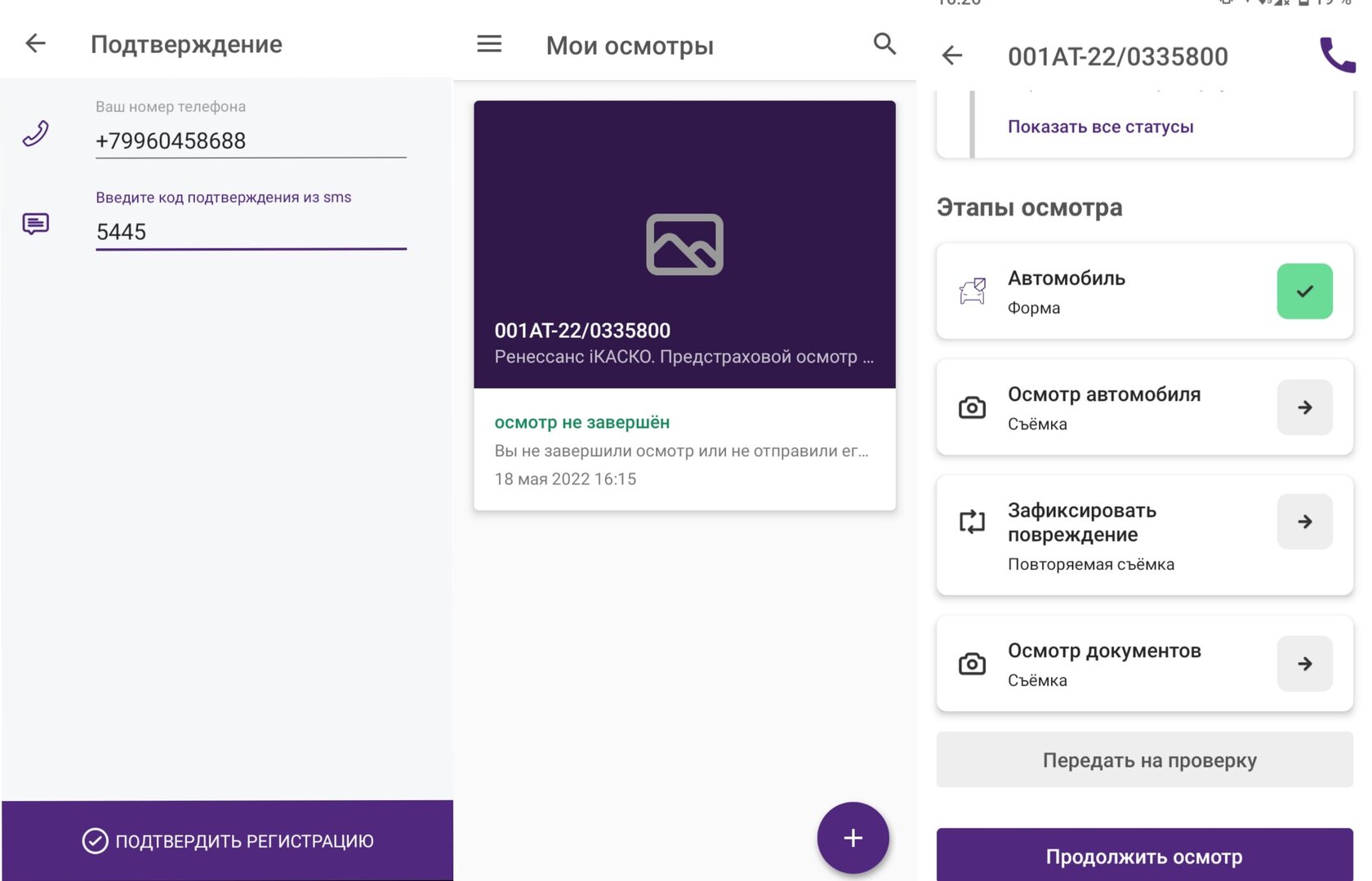Viewport: 1372px width, 881px height.
Task: Open hamburger menu in Мои осмотры
Action: (489, 44)
